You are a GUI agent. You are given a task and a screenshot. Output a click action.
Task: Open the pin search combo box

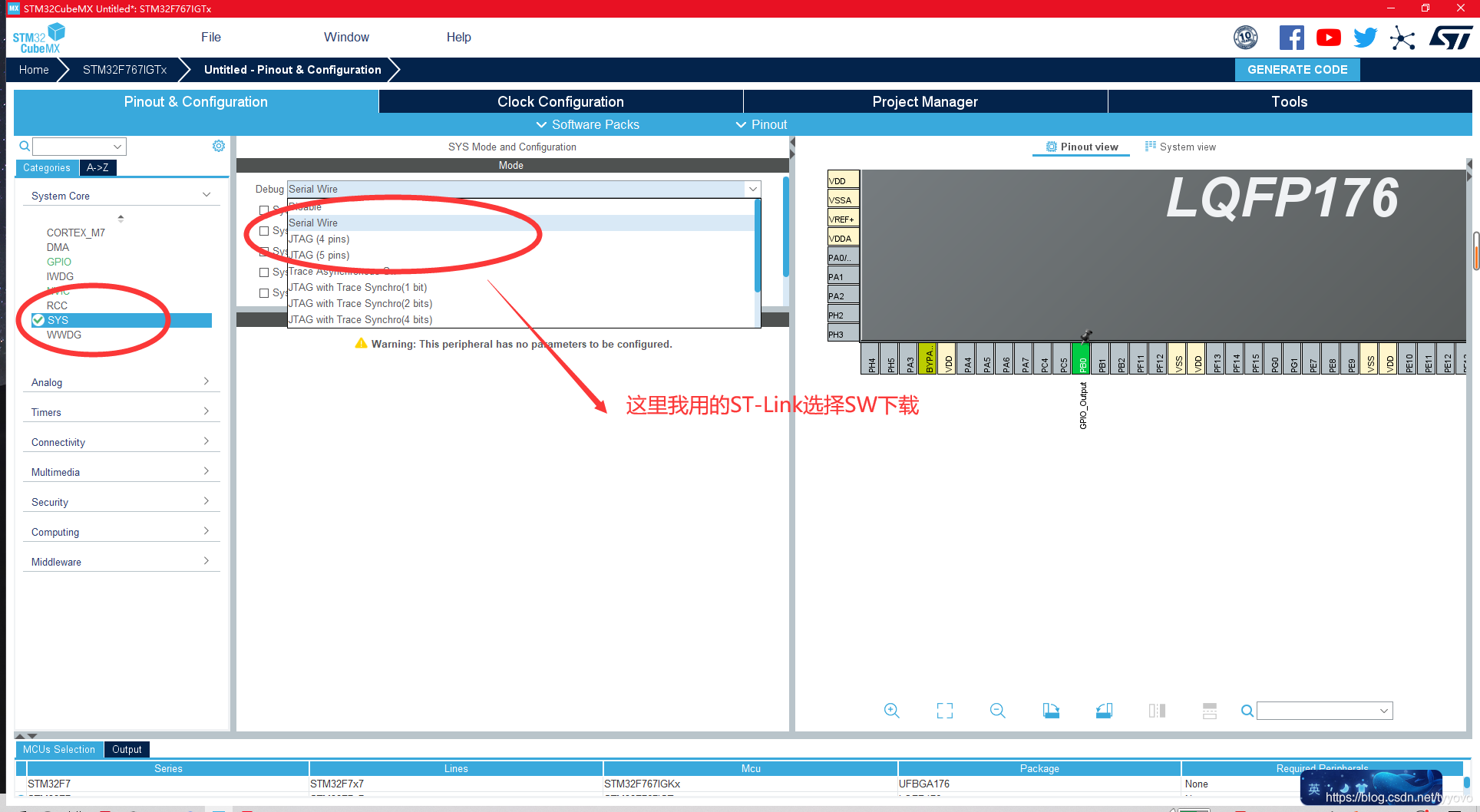(x=1324, y=711)
